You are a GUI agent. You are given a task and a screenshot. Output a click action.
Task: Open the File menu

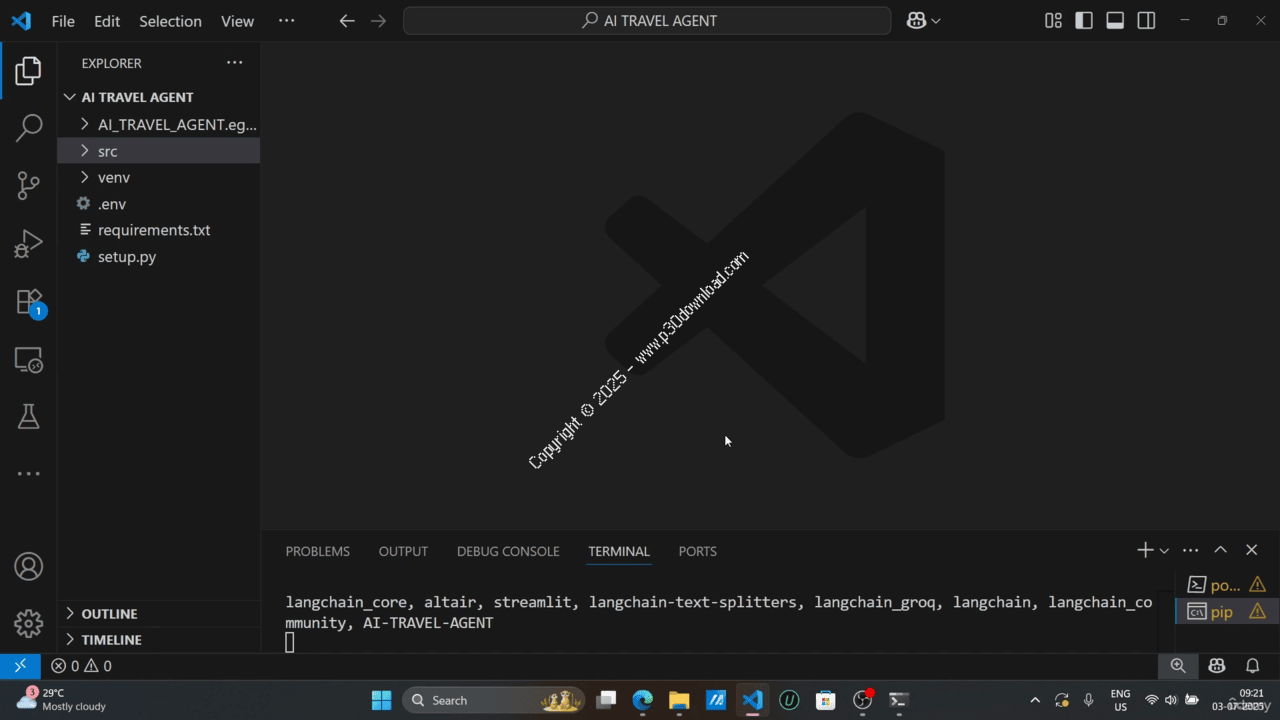coord(63,21)
